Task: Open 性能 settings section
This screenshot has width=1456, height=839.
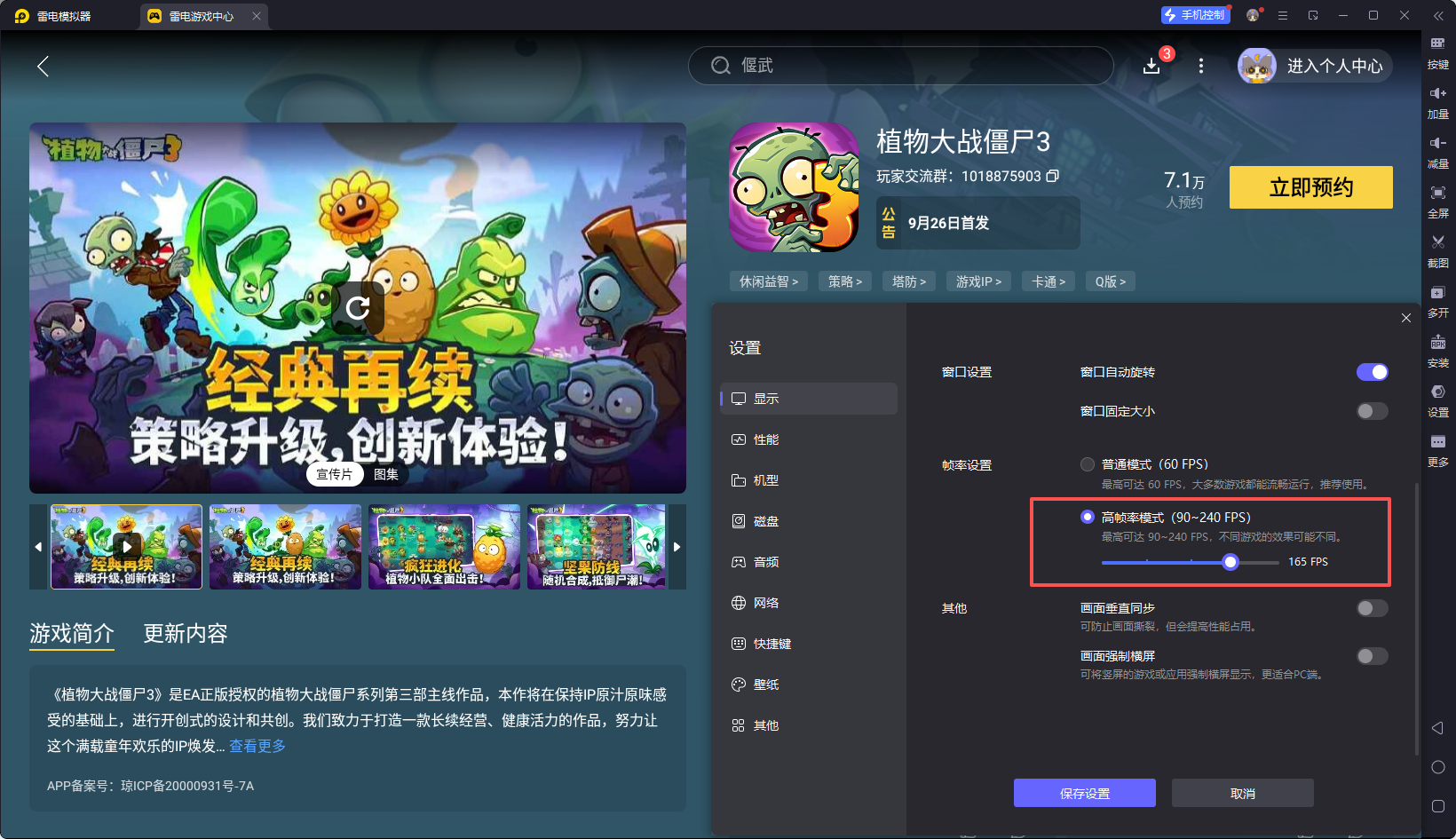Action: 809,439
